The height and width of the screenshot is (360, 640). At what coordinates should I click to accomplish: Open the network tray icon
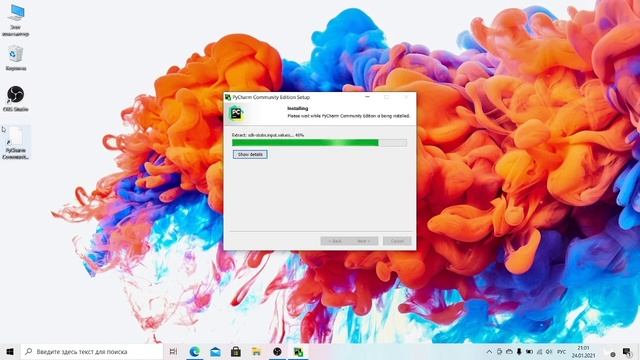pyautogui.click(x=539, y=351)
